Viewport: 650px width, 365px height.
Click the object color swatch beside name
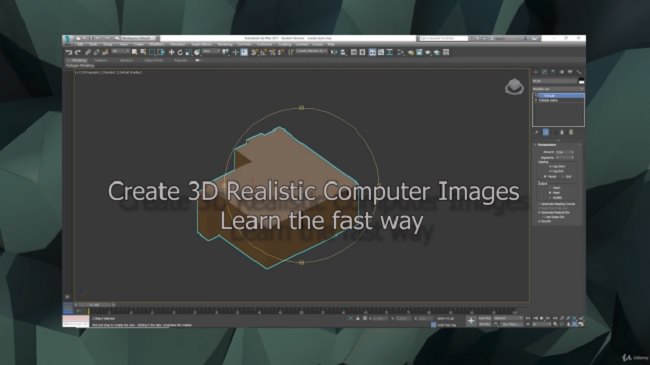[581, 81]
